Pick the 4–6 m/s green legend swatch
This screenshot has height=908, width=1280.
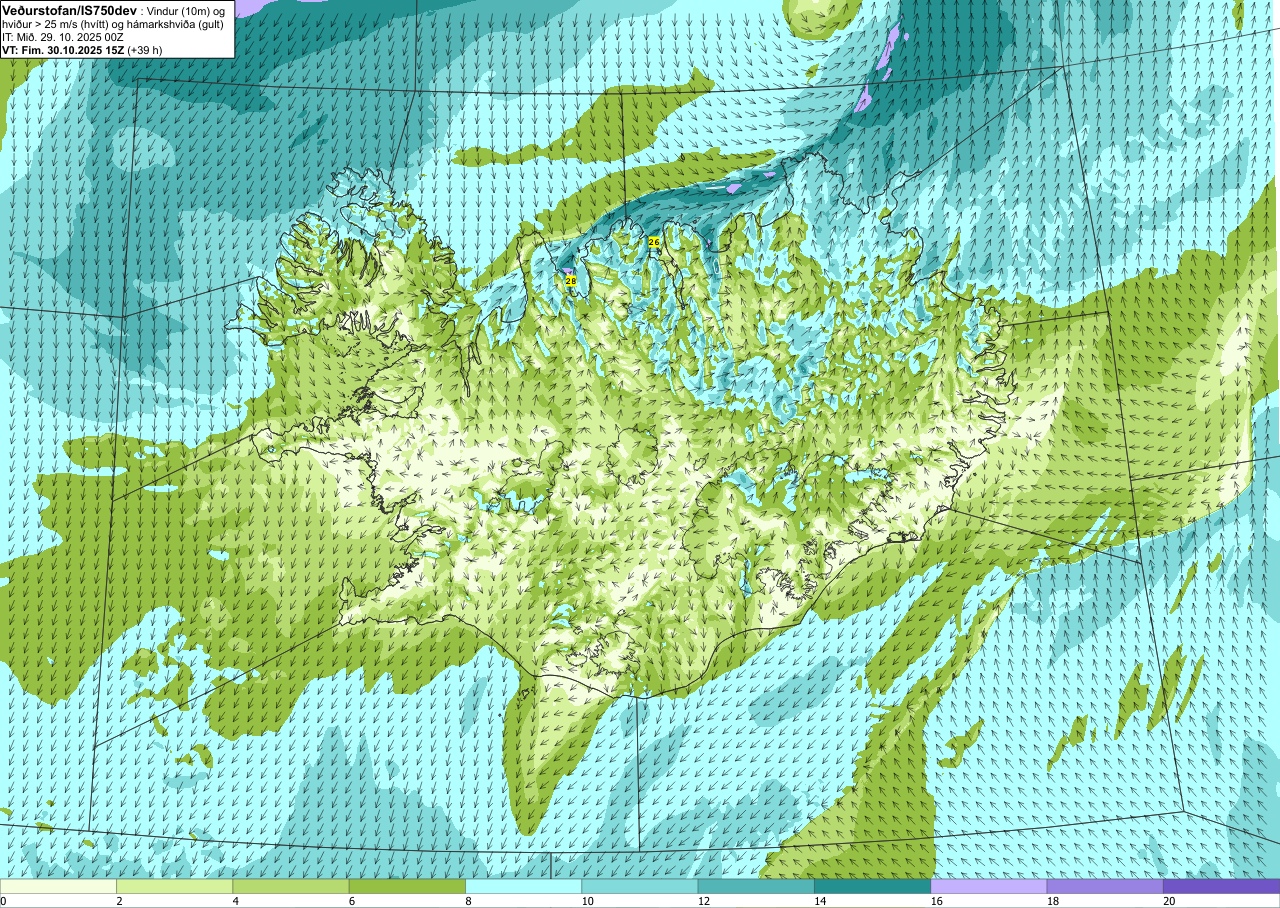(290, 886)
